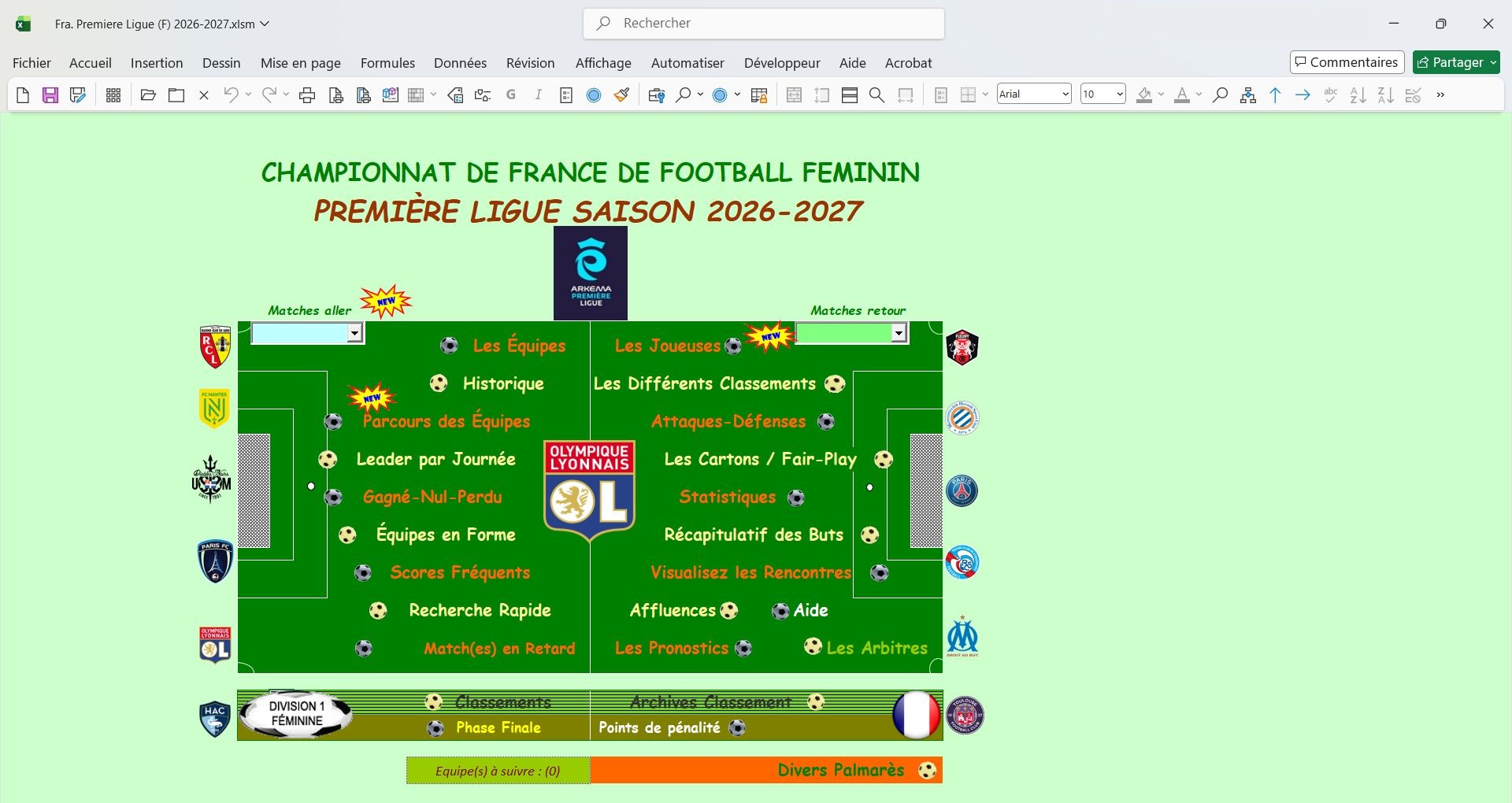
Task: Click the Redo arrow icon
Action: (269, 95)
